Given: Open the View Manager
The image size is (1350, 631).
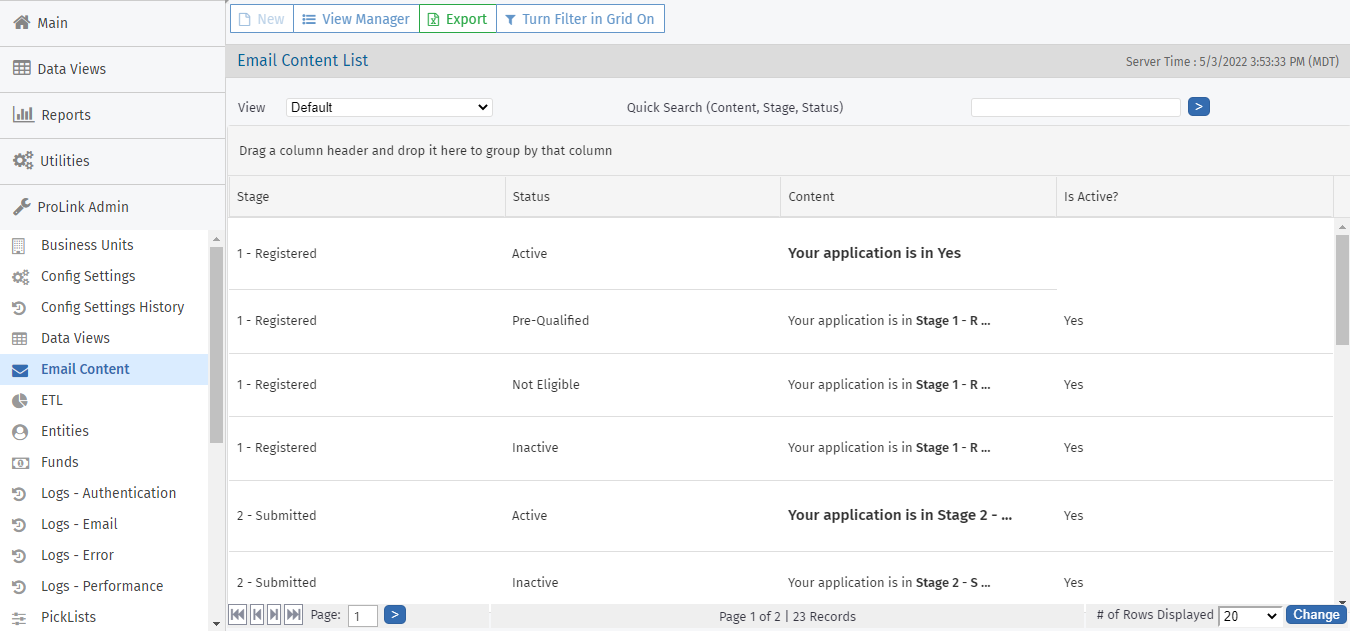Looking at the screenshot, I should [x=356, y=19].
